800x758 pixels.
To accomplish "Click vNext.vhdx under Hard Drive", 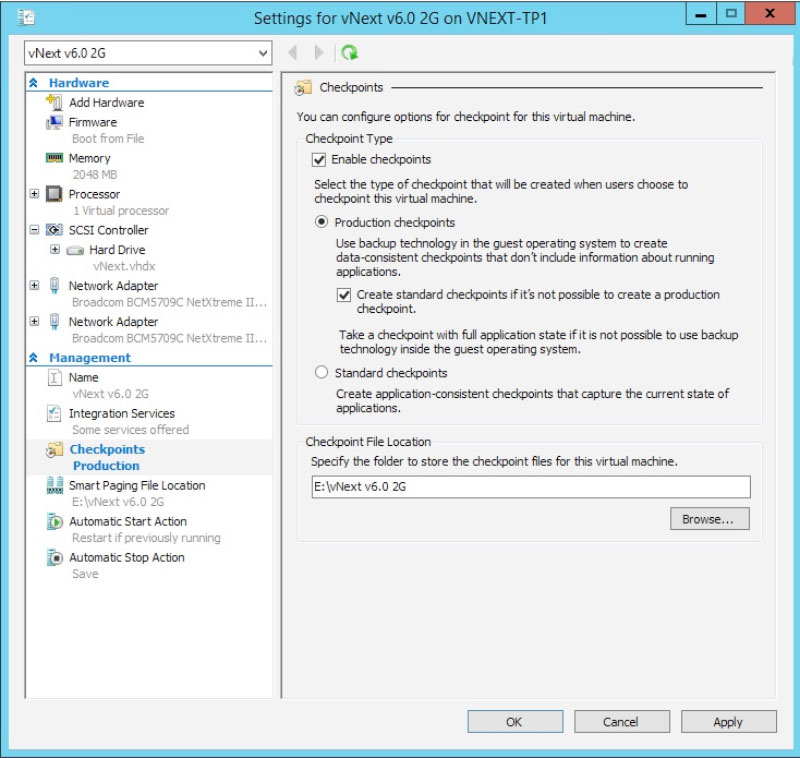I will click(x=124, y=266).
